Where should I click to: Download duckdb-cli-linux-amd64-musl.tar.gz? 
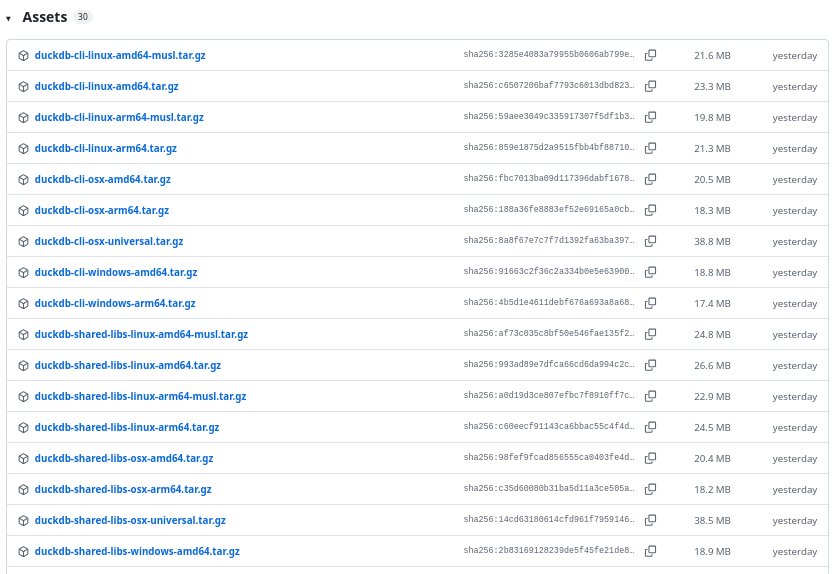[x=120, y=56]
